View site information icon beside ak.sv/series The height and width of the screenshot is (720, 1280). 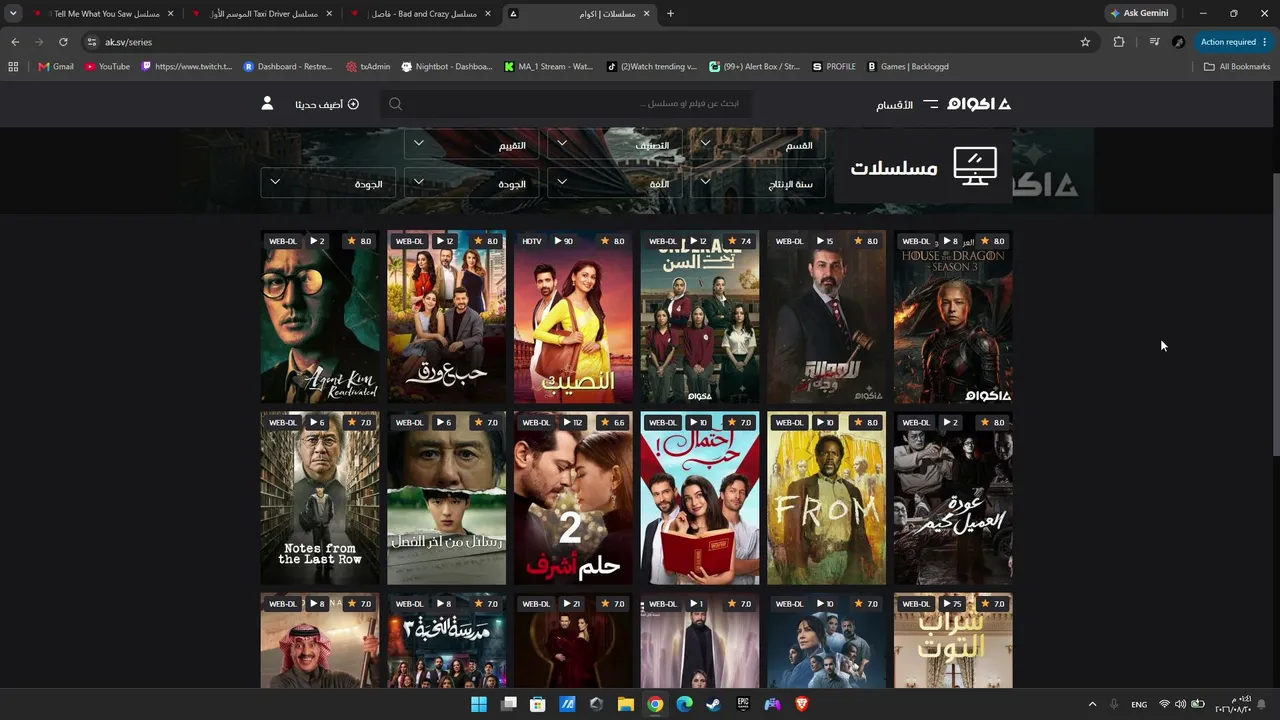pos(92,42)
